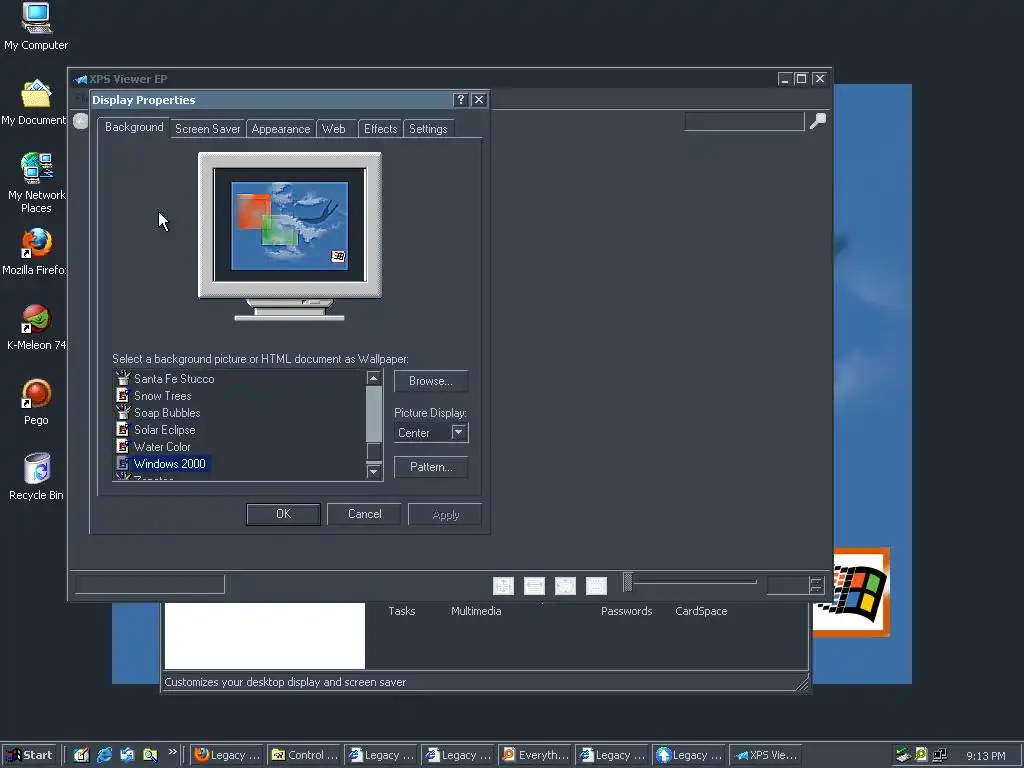1024x768 pixels.
Task: Click the Passwords item in Control Panel
Action: click(626, 611)
